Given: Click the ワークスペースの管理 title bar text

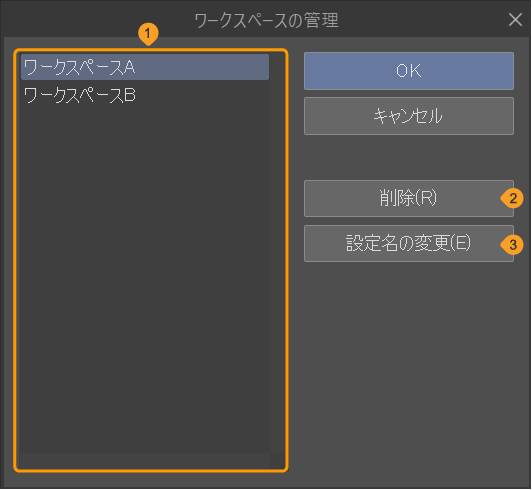Looking at the screenshot, I should [267, 20].
